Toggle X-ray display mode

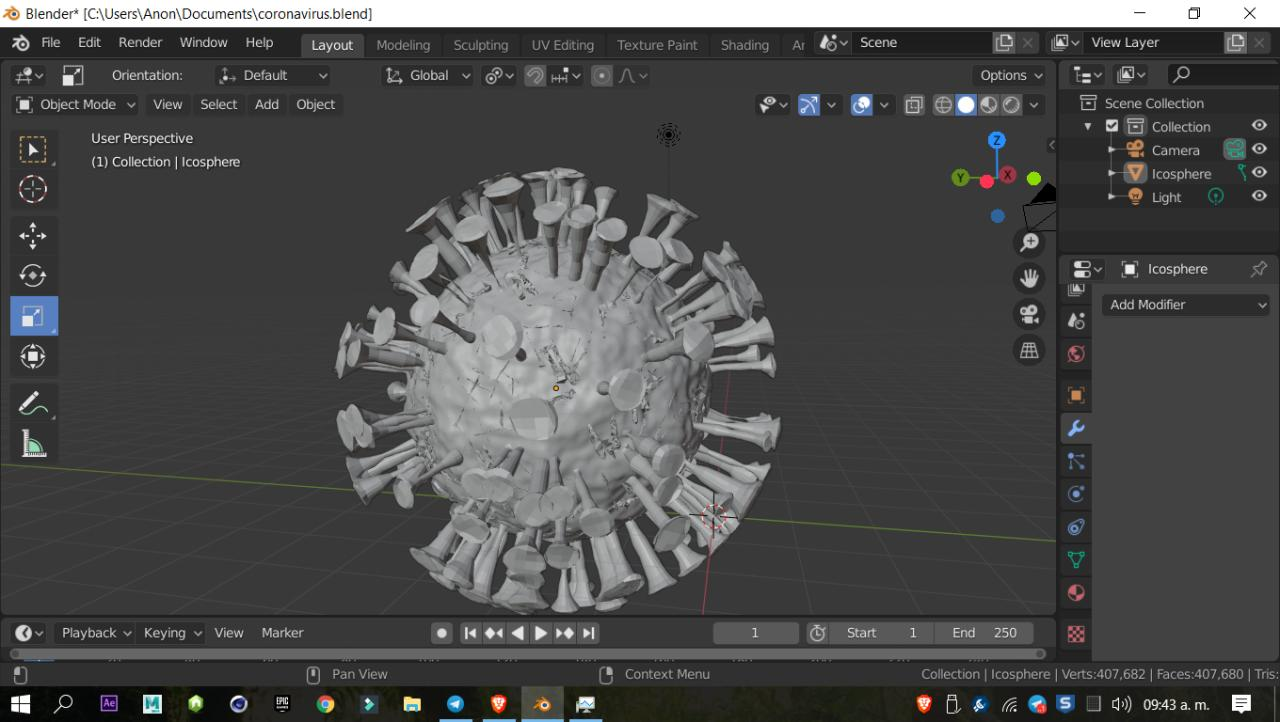click(914, 104)
